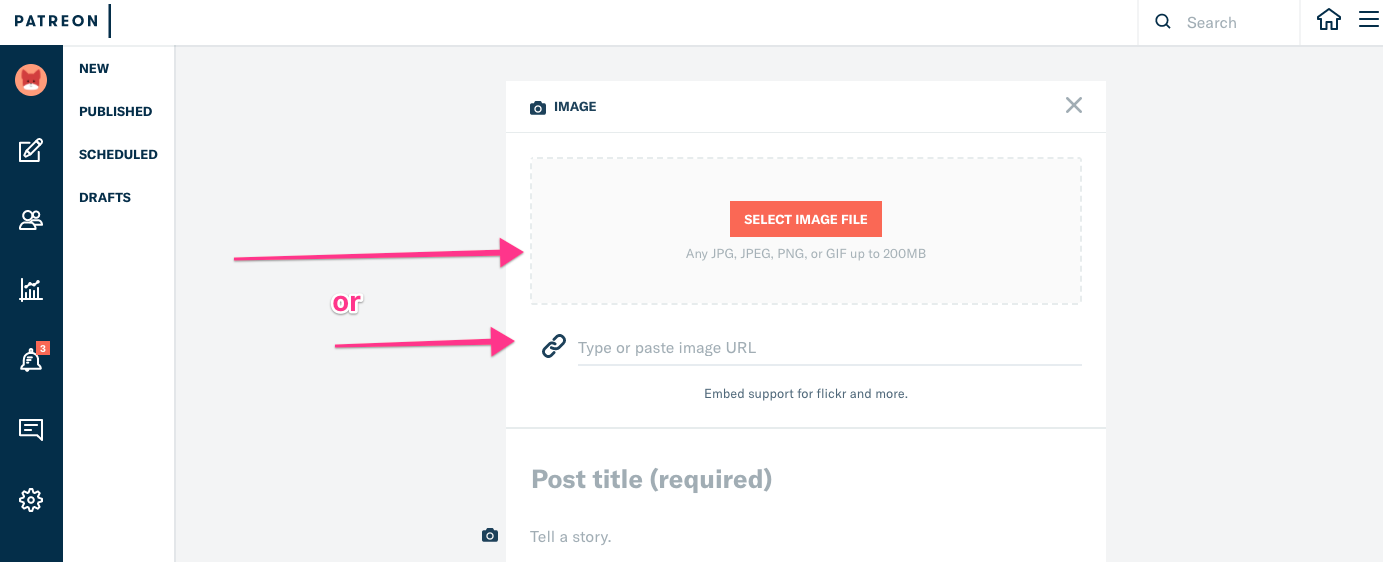Open the PUBLISHED posts list
The width and height of the screenshot is (1383, 562).
pyautogui.click(x=115, y=112)
